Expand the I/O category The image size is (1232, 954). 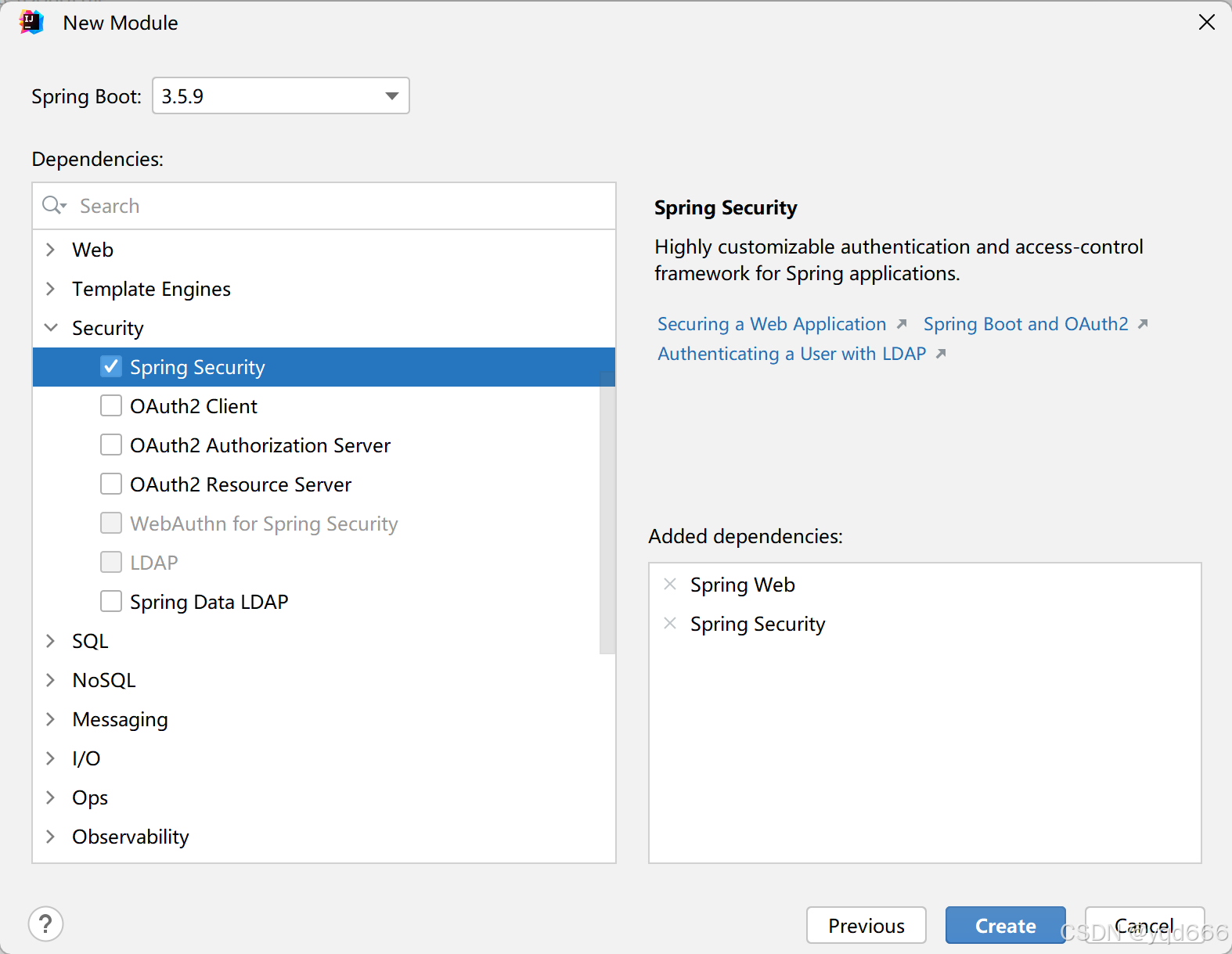click(x=51, y=758)
